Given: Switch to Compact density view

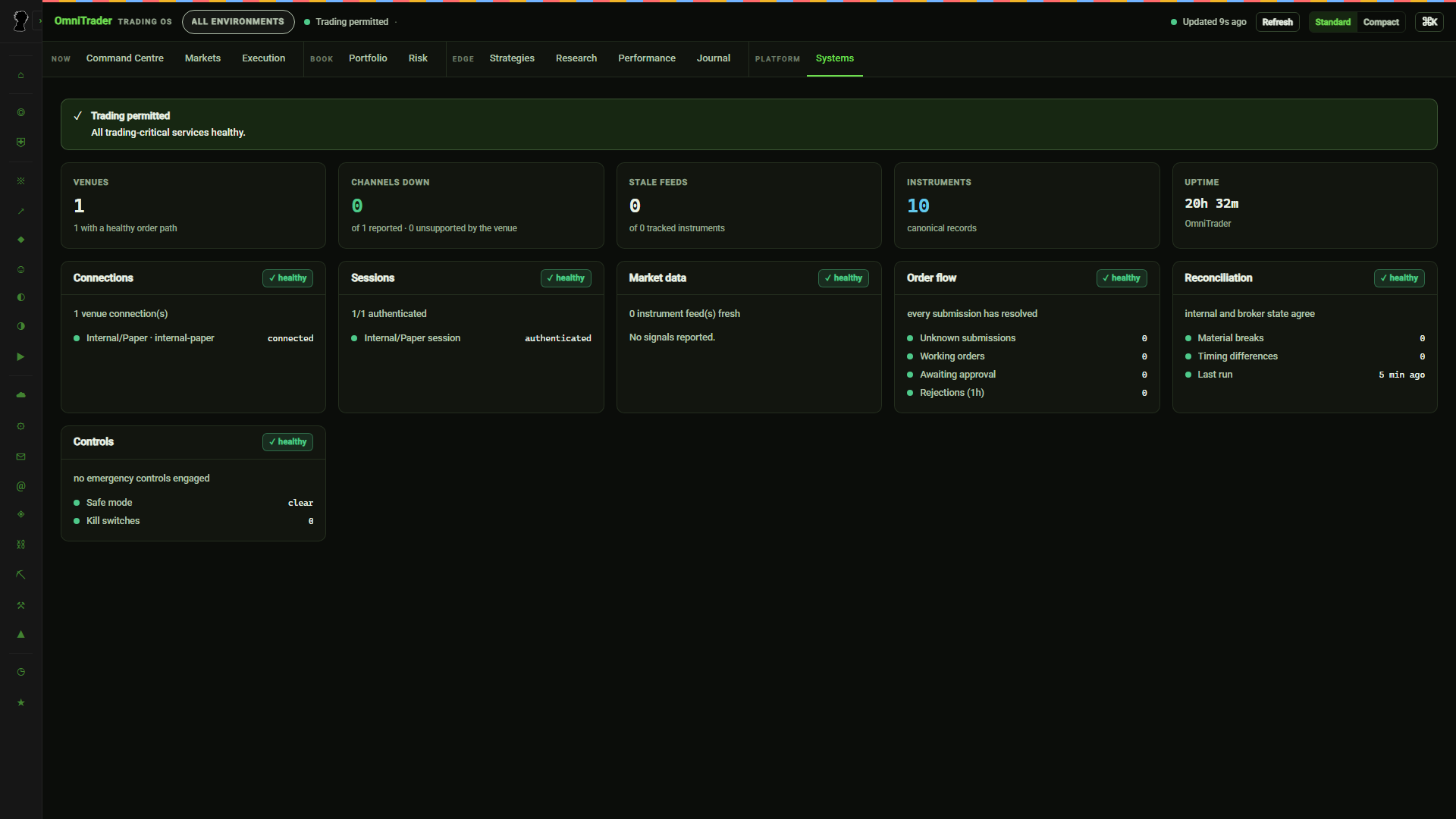Looking at the screenshot, I should [x=1381, y=22].
